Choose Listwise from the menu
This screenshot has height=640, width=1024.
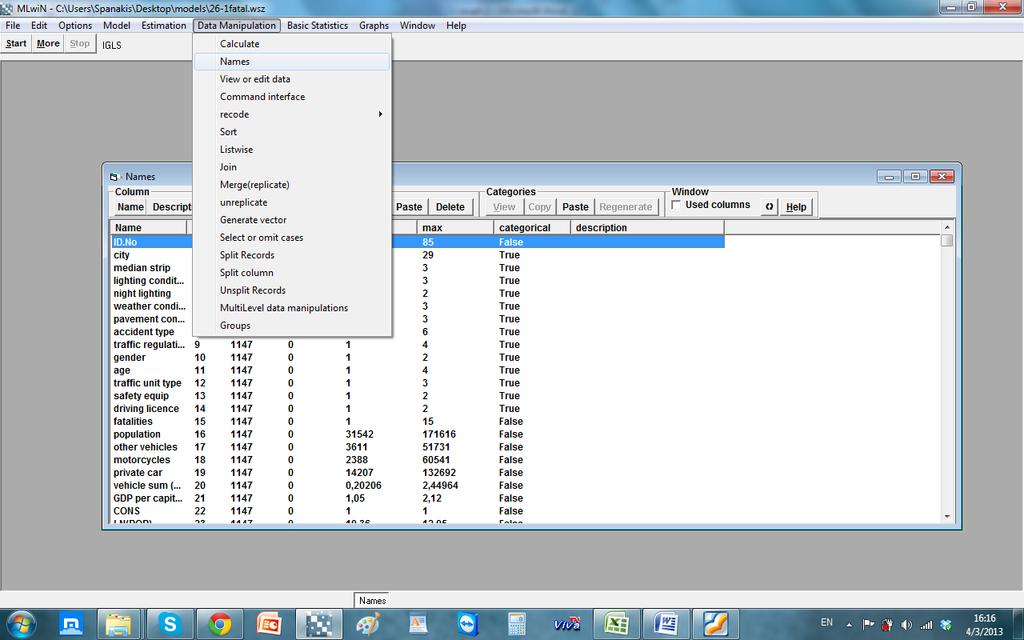(292, 150)
